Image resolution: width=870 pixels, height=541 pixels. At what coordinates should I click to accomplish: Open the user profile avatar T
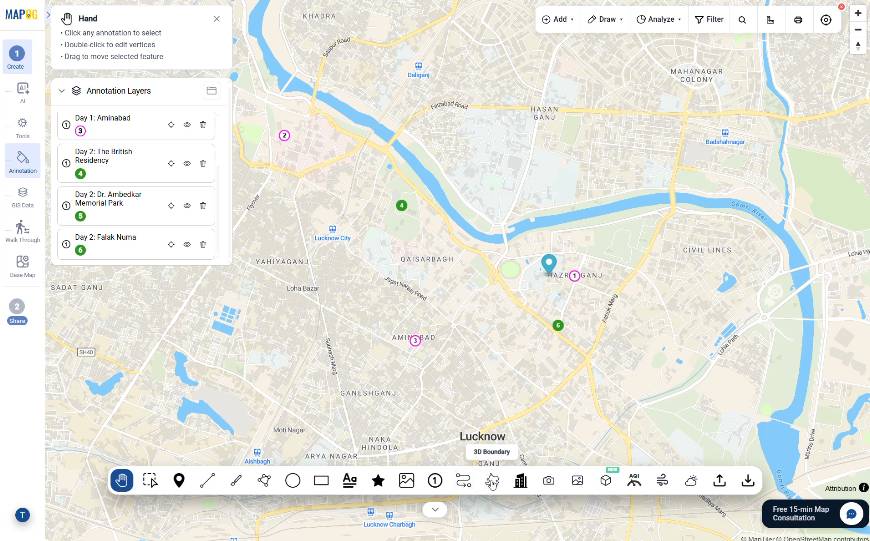pos(22,515)
